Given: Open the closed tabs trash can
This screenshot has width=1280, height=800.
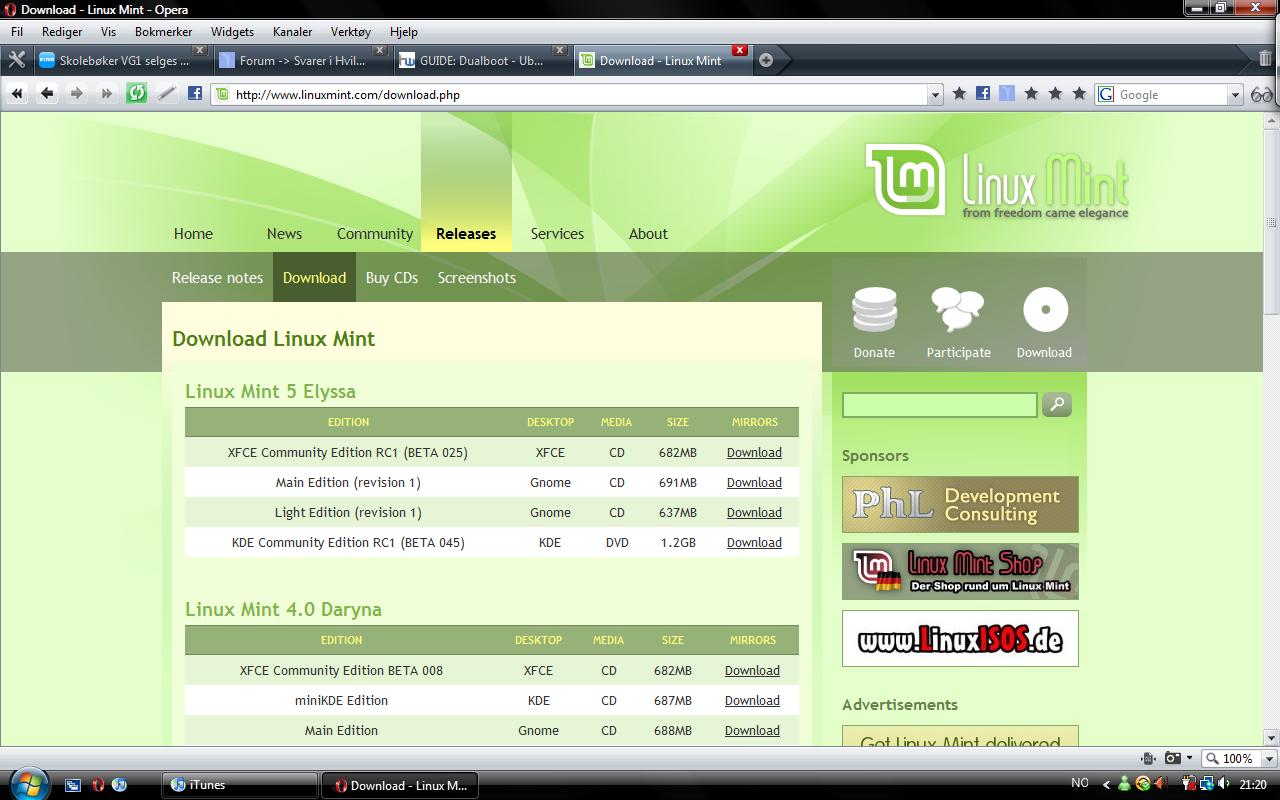Looking at the screenshot, I should click(1265, 59).
